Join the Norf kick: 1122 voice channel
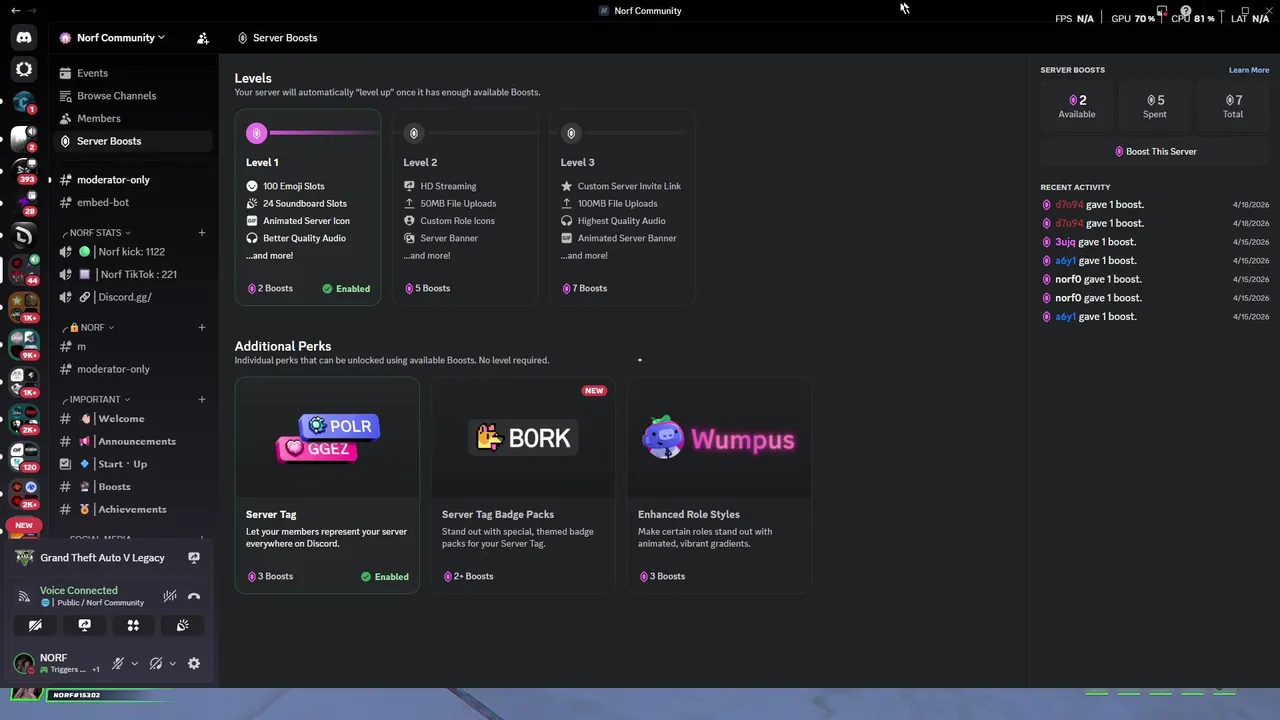The image size is (1280, 720). [132, 252]
